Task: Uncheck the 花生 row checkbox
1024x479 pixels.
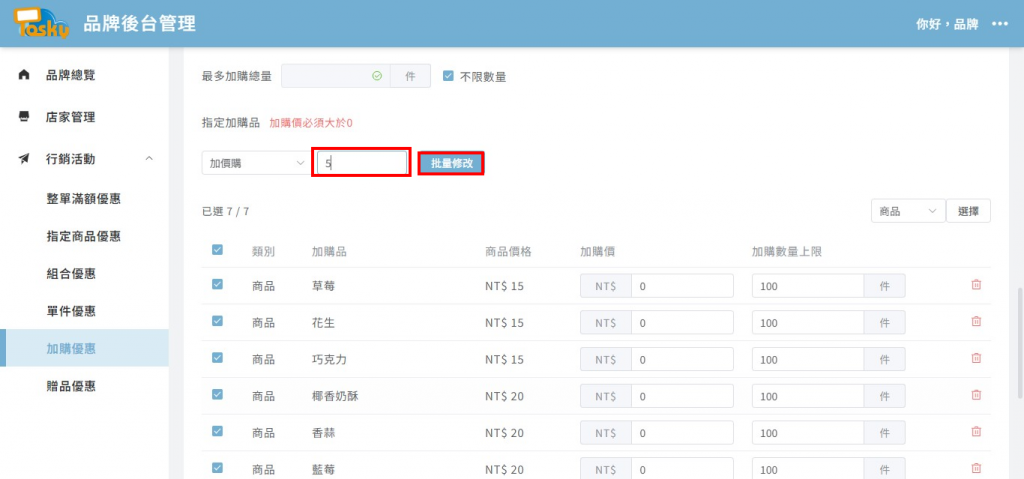Action: (x=217, y=321)
